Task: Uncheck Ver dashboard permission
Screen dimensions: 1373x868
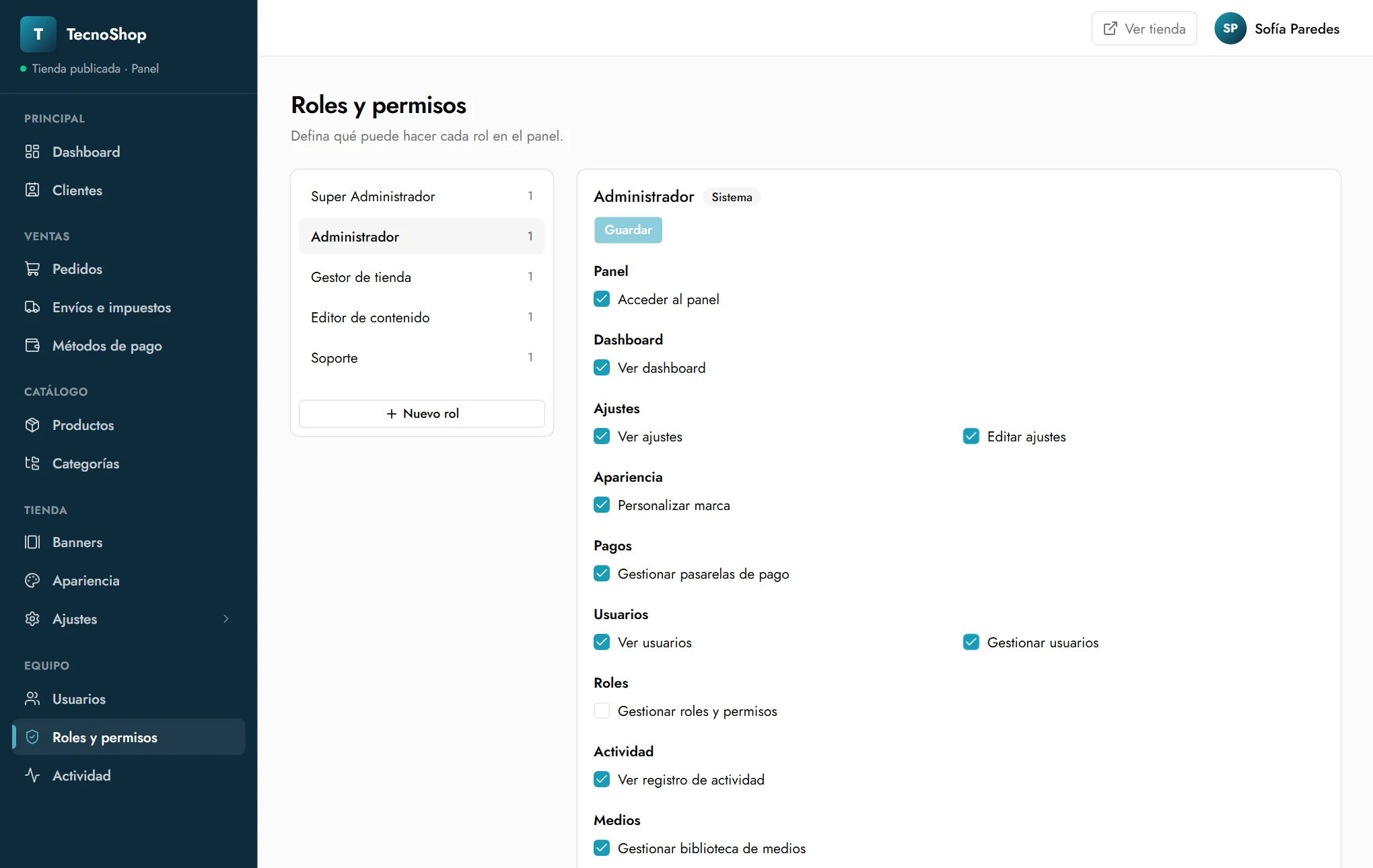Action: click(602, 367)
